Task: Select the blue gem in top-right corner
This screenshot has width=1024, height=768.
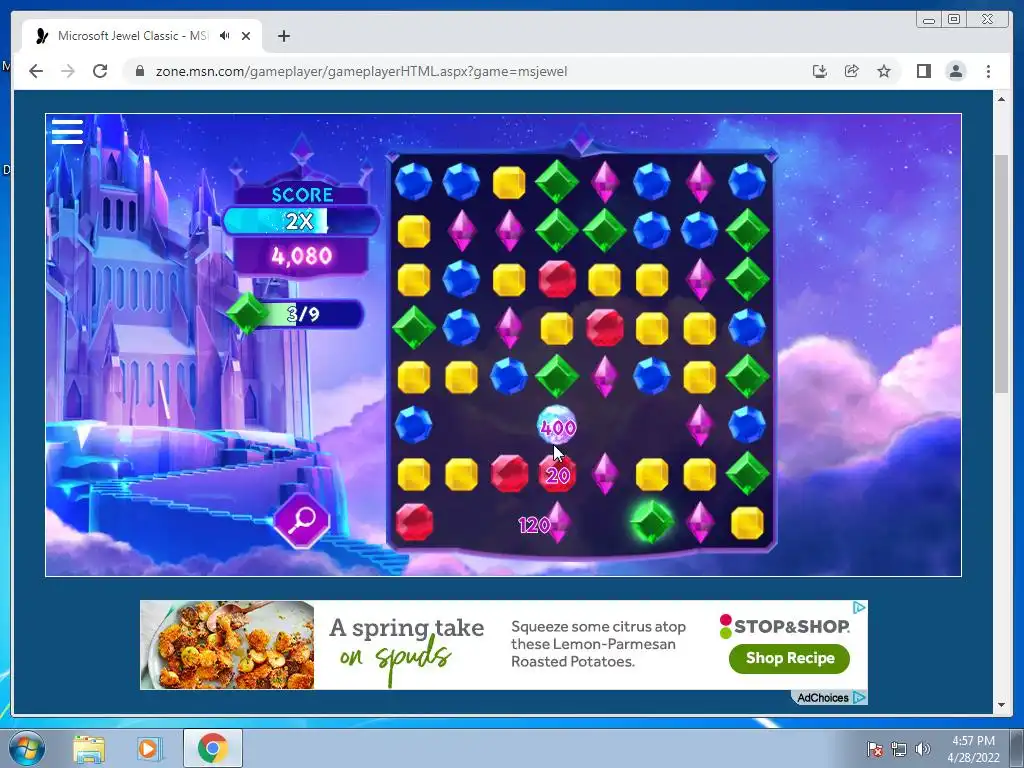Action: (747, 181)
